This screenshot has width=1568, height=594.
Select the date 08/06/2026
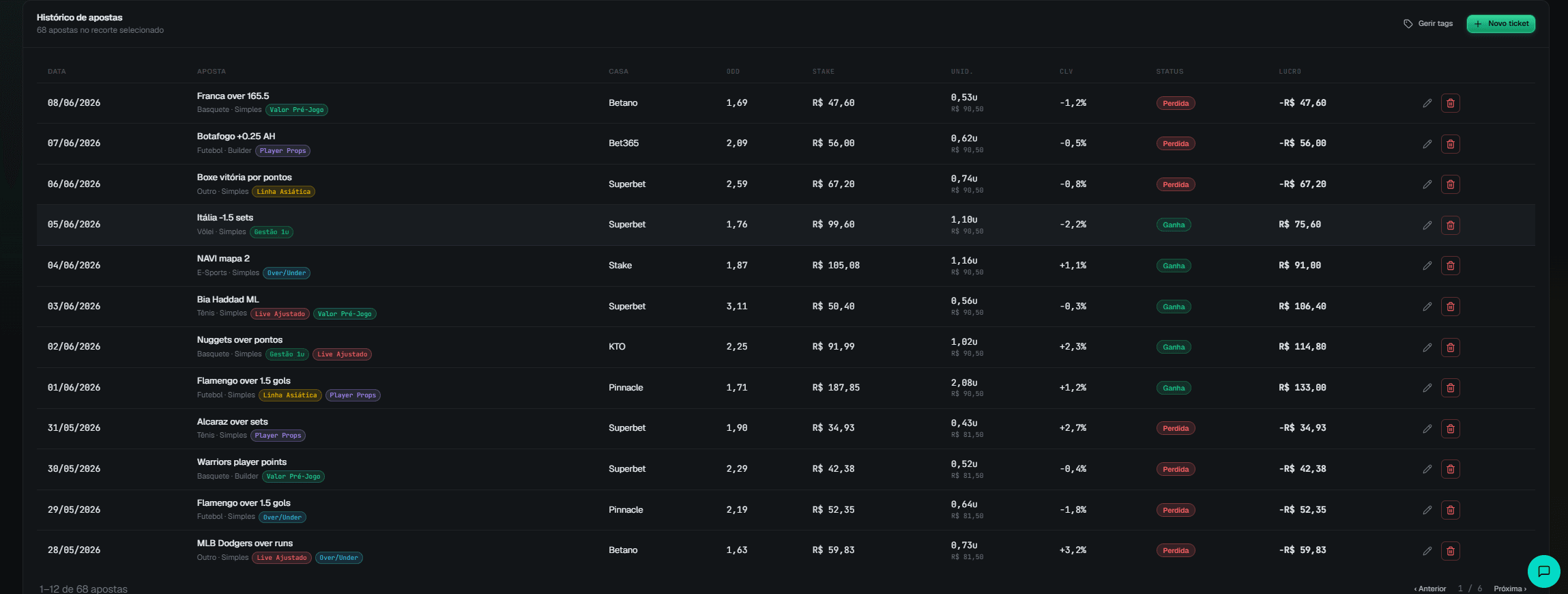[x=74, y=103]
